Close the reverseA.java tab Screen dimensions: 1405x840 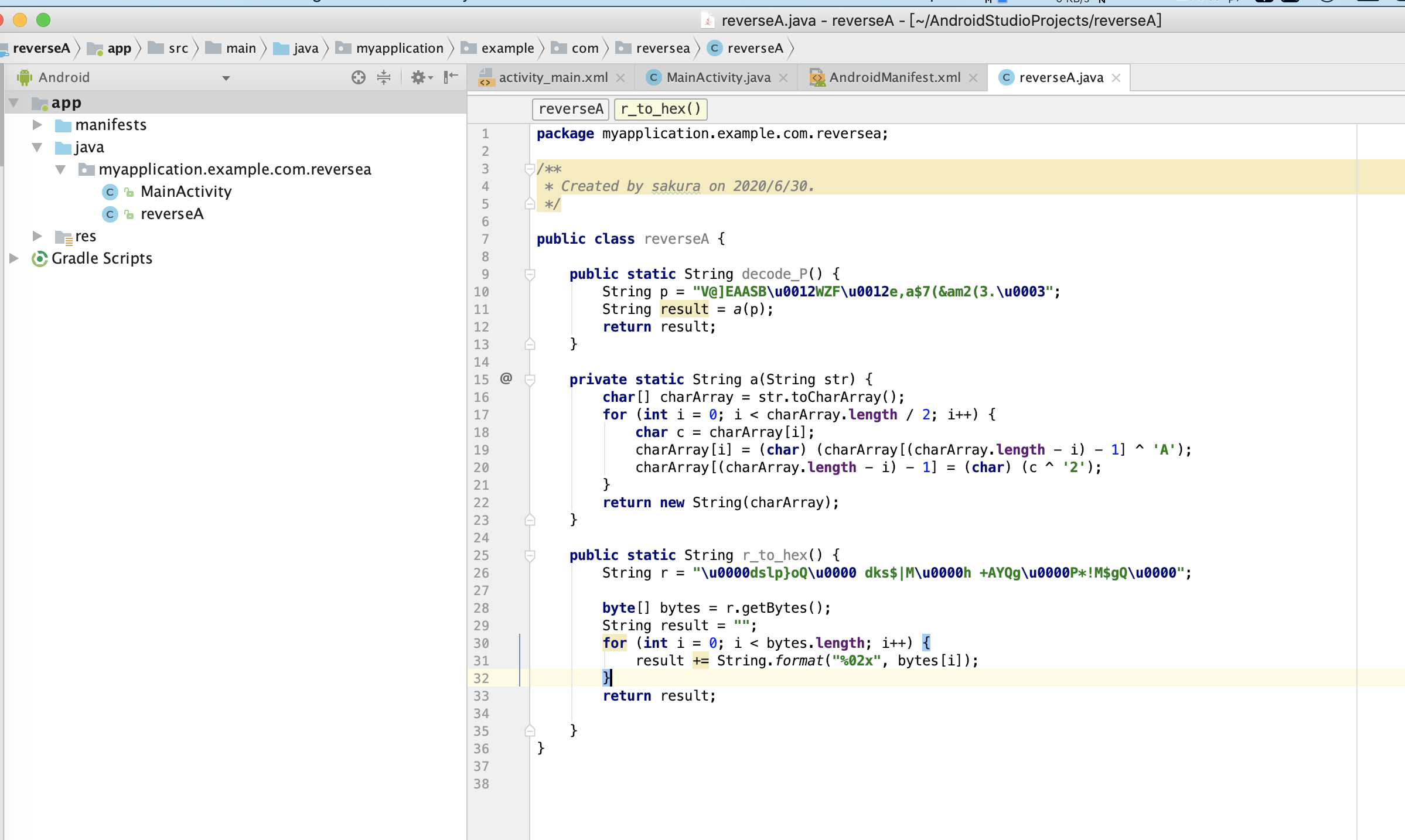(x=1116, y=78)
